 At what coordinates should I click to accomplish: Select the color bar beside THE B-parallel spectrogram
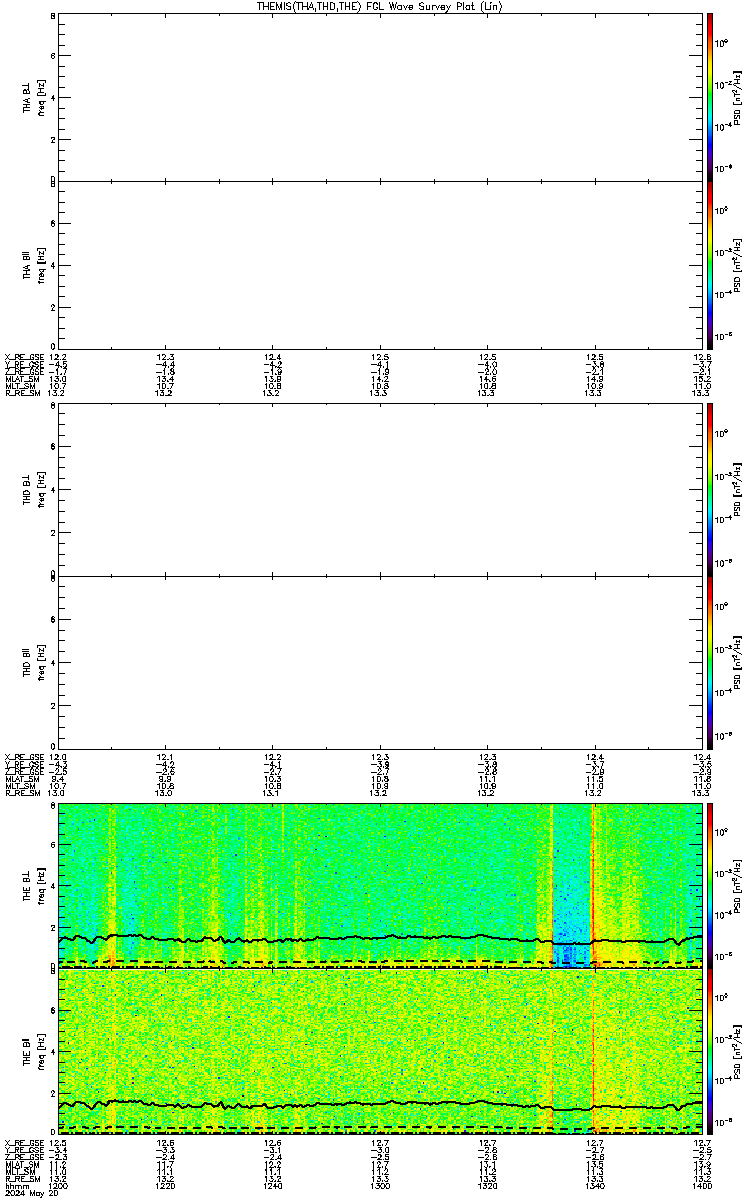tap(710, 1050)
